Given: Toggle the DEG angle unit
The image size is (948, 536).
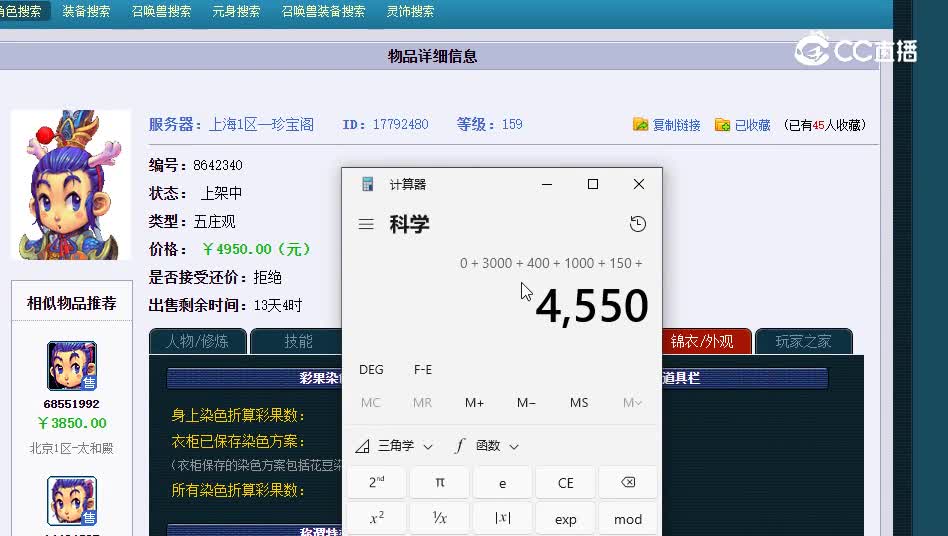Looking at the screenshot, I should (371, 369).
